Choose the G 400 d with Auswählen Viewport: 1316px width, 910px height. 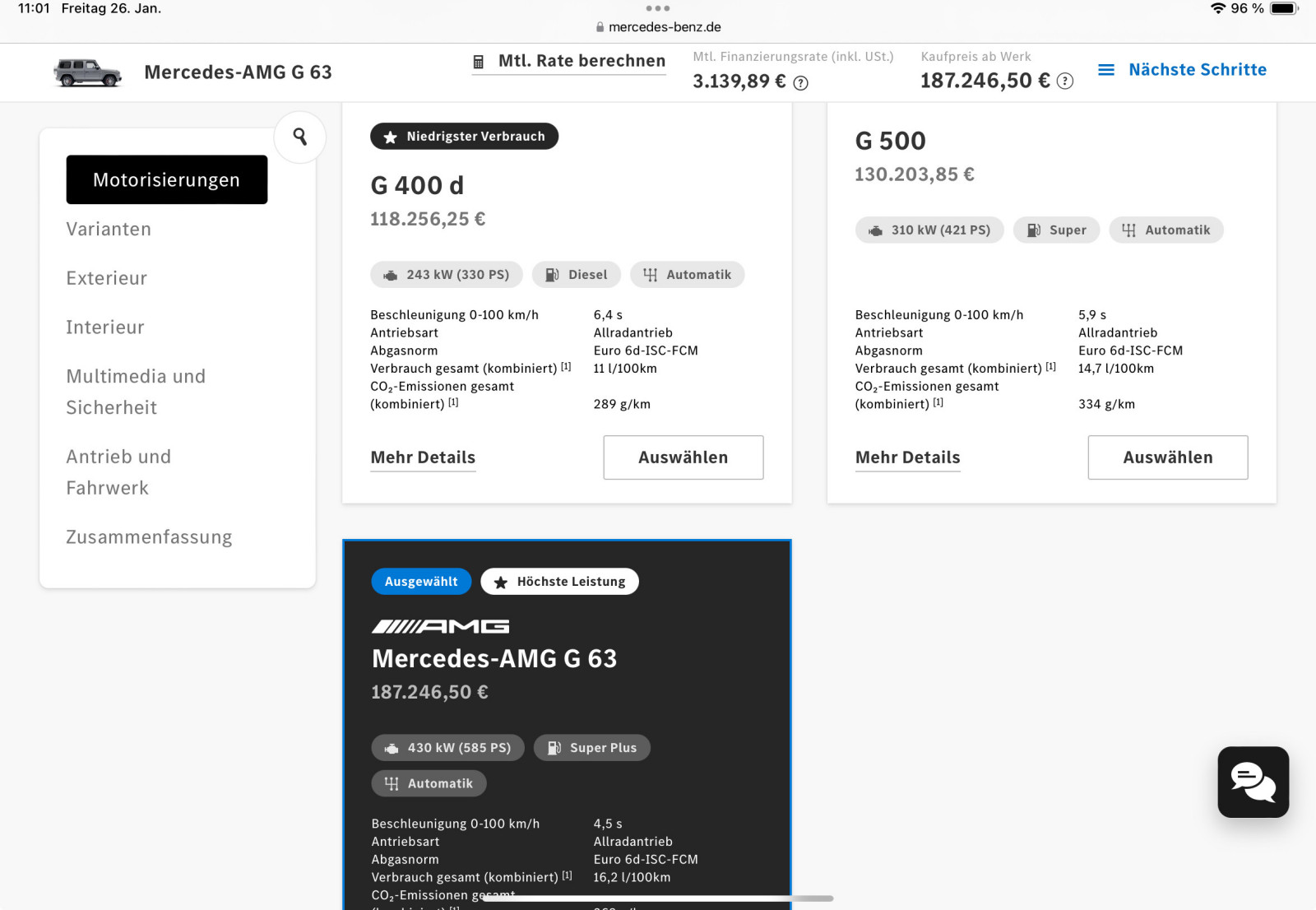point(683,457)
